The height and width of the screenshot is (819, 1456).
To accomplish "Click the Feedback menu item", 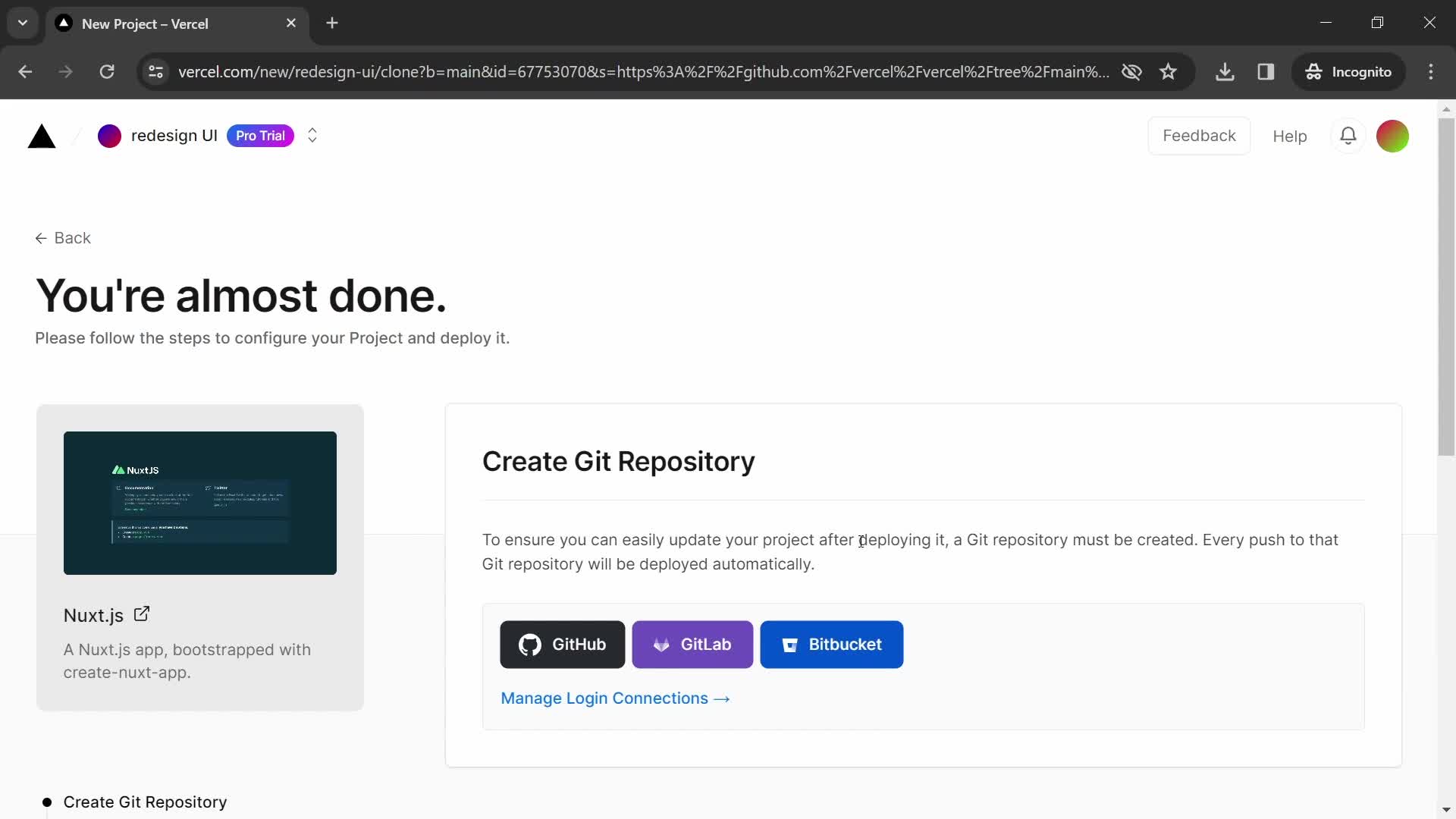I will pyautogui.click(x=1199, y=135).
